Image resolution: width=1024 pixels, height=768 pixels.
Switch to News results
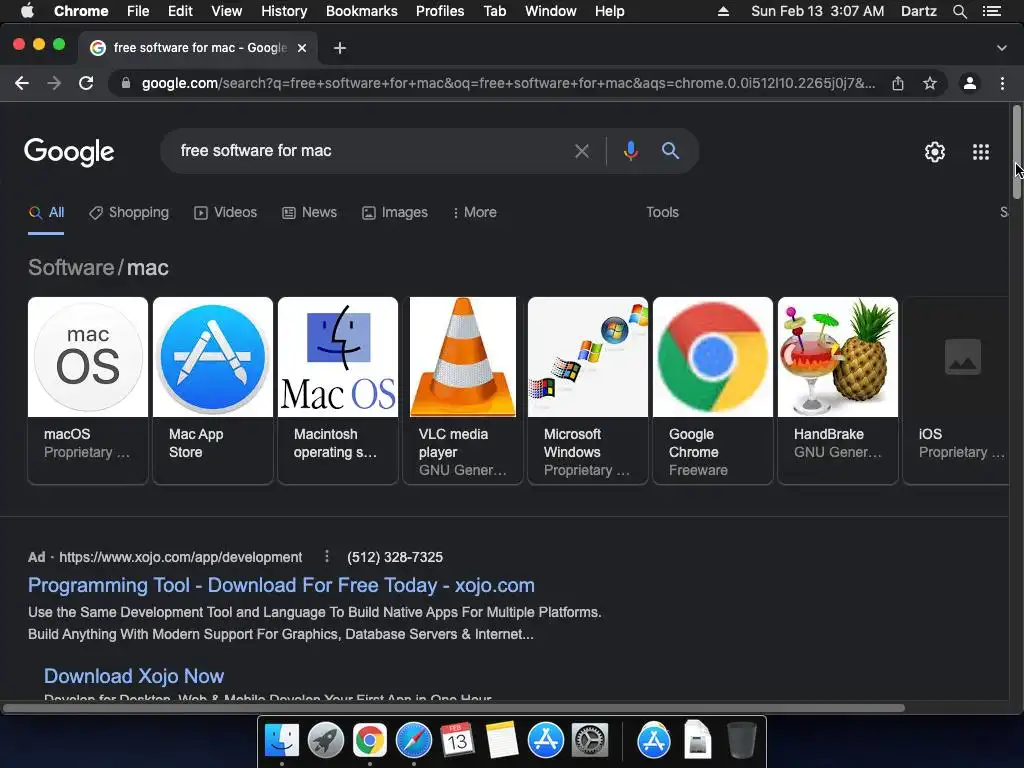(310, 213)
